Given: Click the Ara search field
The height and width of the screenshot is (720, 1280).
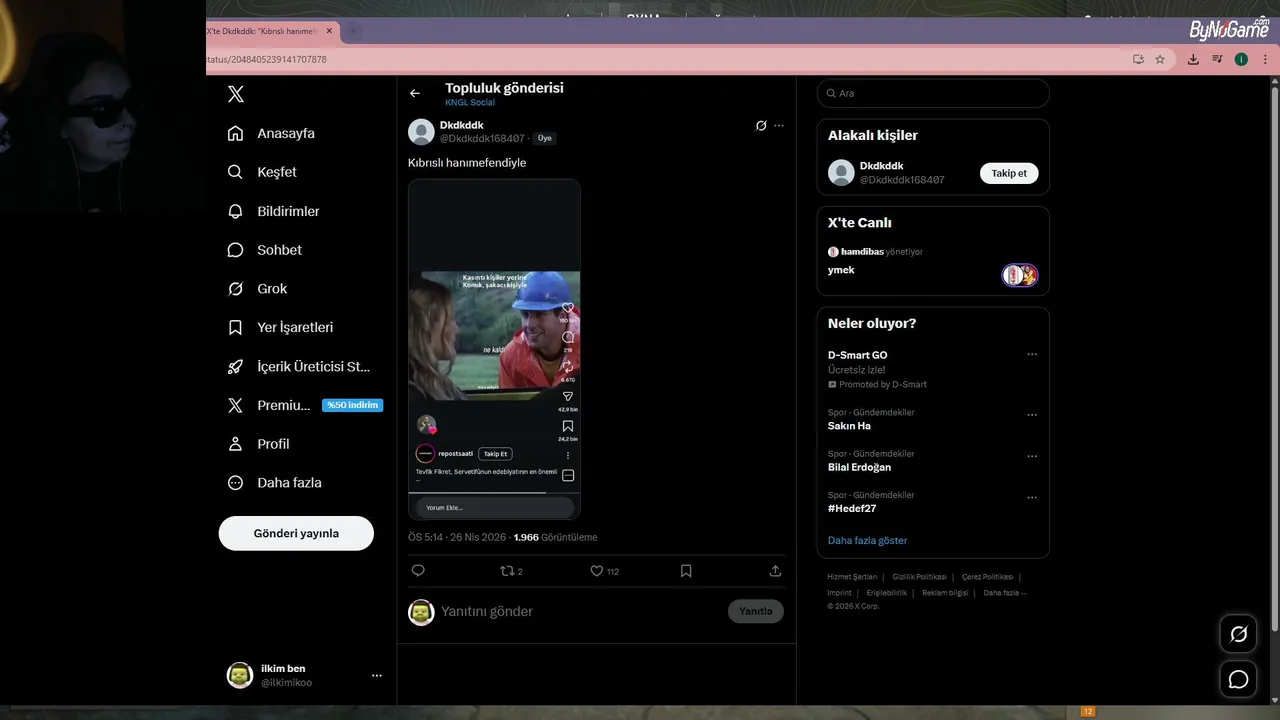Looking at the screenshot, I should (x=933, y=93).
